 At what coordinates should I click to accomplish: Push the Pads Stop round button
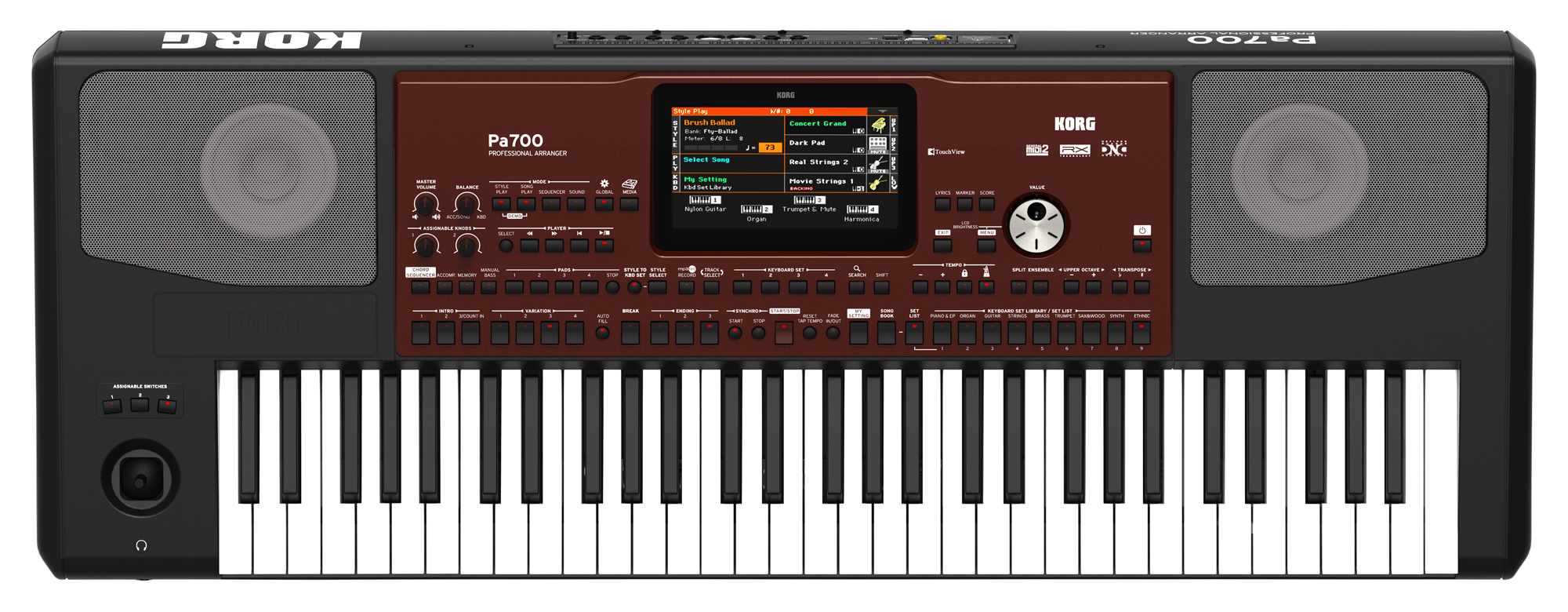coord(612,287)
